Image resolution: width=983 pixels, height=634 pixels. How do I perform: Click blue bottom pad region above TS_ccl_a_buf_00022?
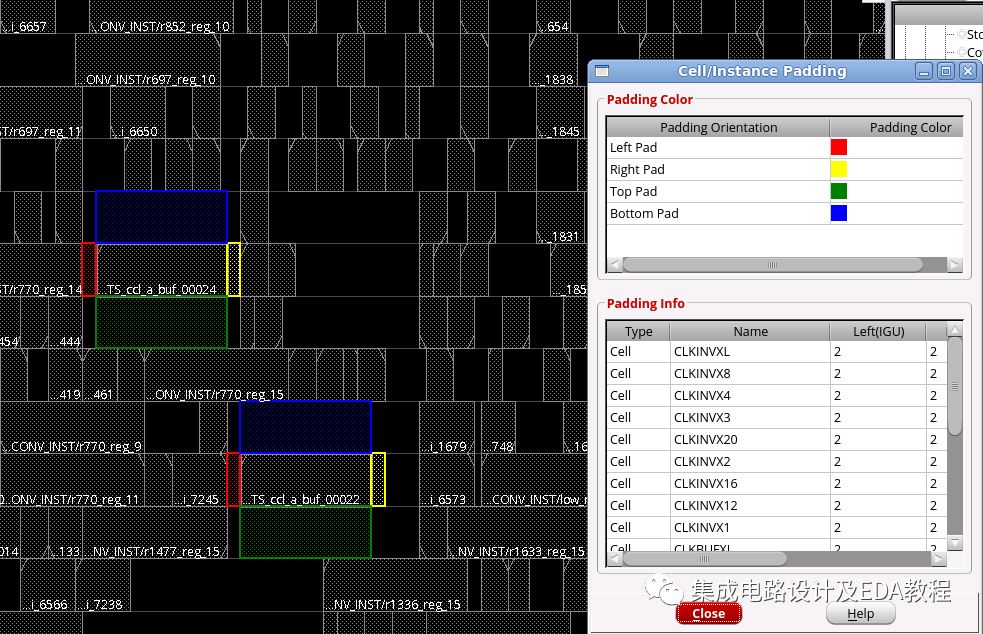tap(305, 427)
